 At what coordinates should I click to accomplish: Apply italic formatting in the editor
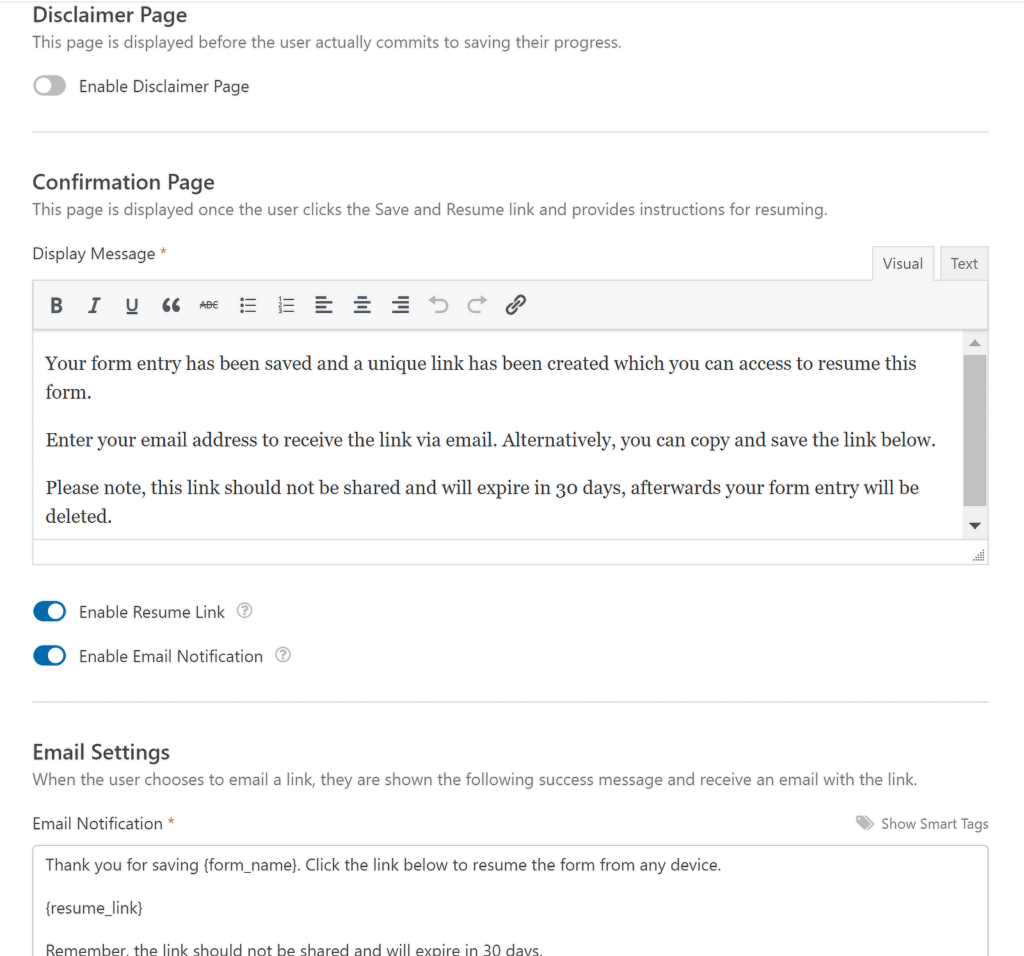[x=94, y=305]
